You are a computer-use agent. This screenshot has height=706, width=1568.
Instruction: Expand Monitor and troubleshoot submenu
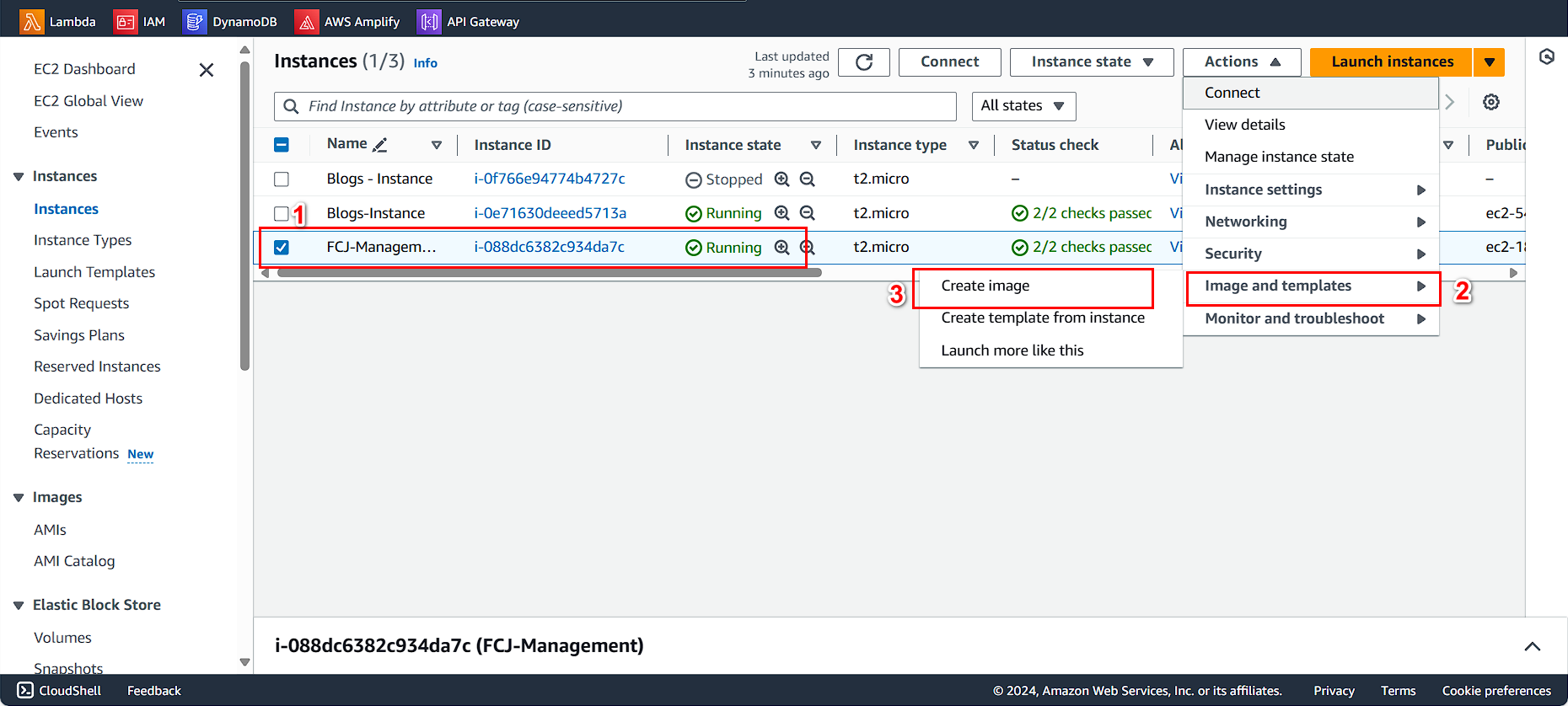pos(1311,318)
